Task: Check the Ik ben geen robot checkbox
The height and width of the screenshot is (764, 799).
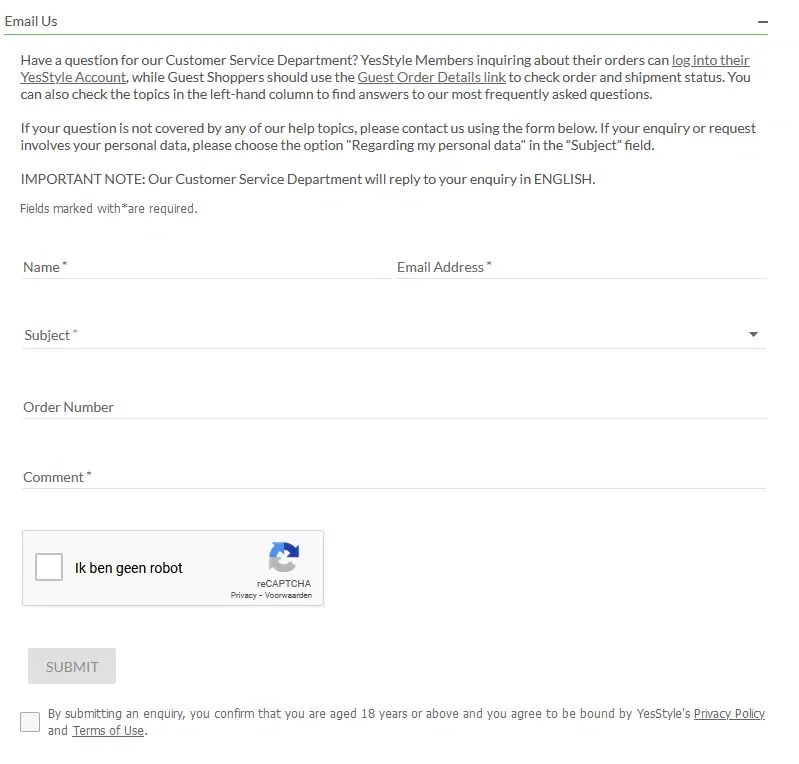Action: 49,568
